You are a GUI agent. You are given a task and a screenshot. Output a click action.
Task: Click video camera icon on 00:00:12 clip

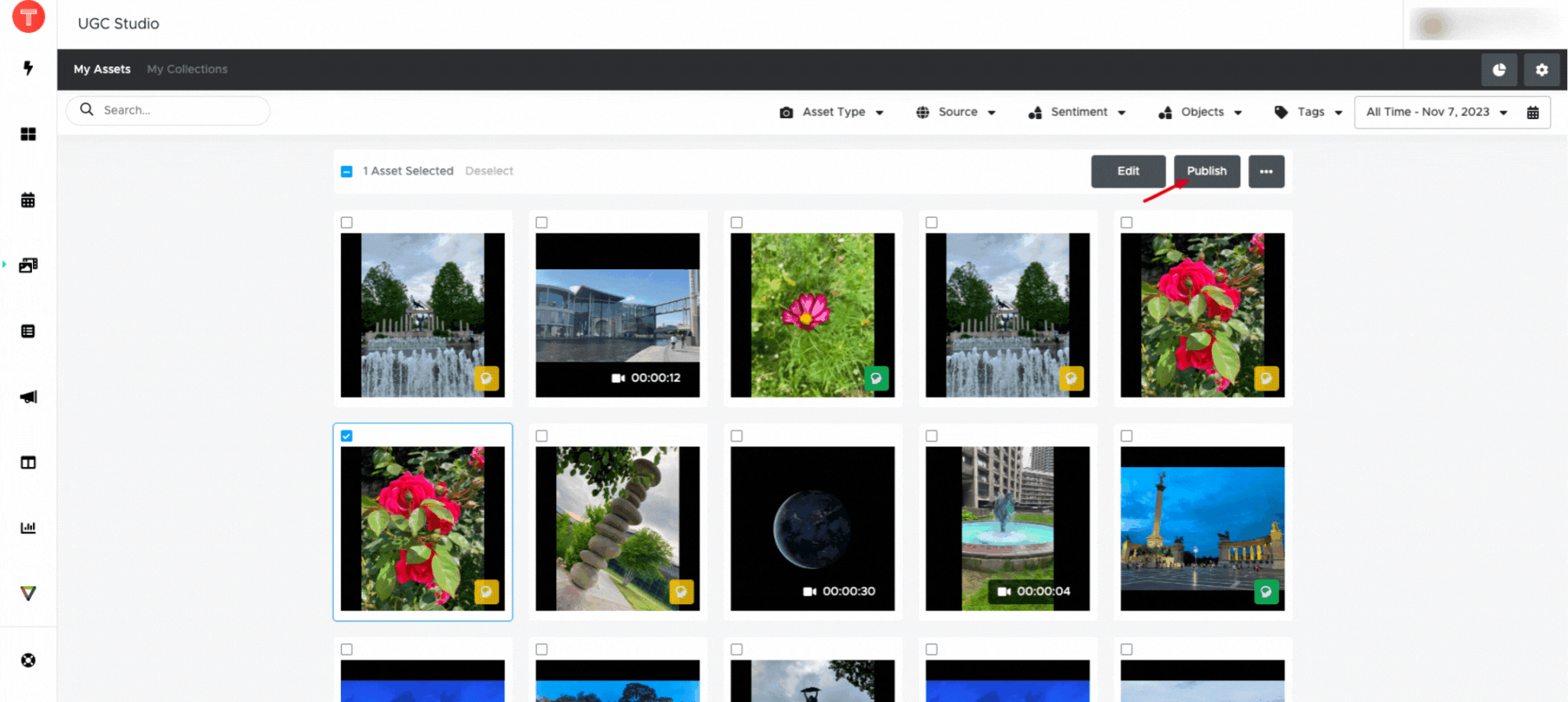pyautogui.click(x=619, y=378)
